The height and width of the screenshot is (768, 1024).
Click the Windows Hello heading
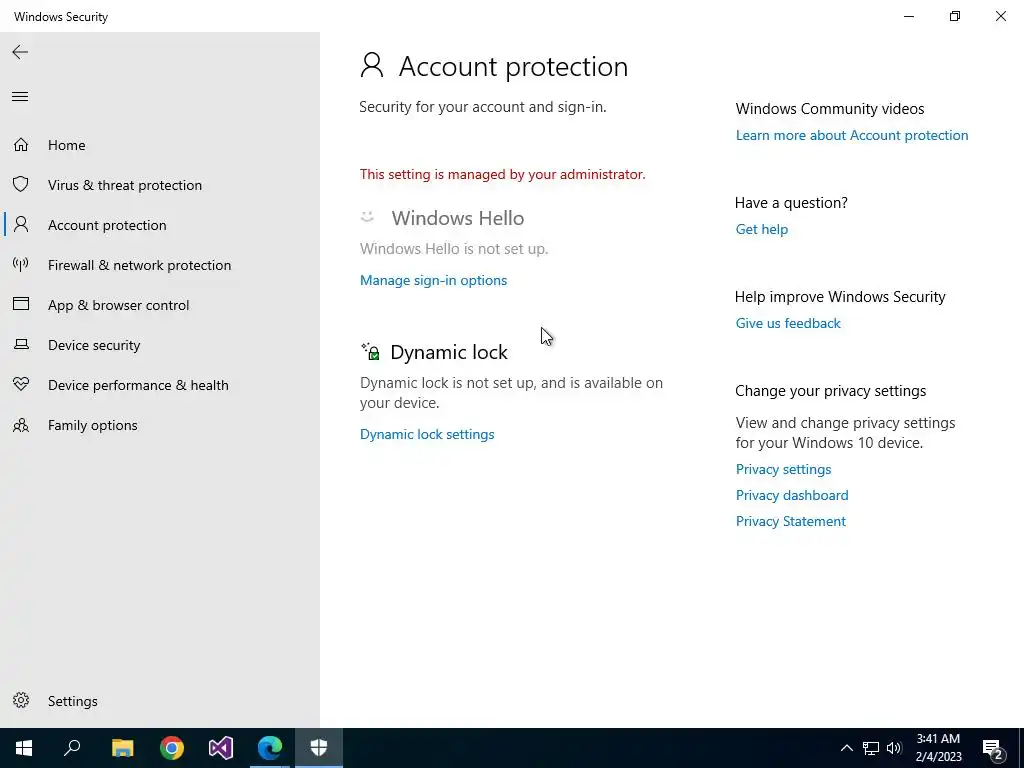click(x=458, y=218)
